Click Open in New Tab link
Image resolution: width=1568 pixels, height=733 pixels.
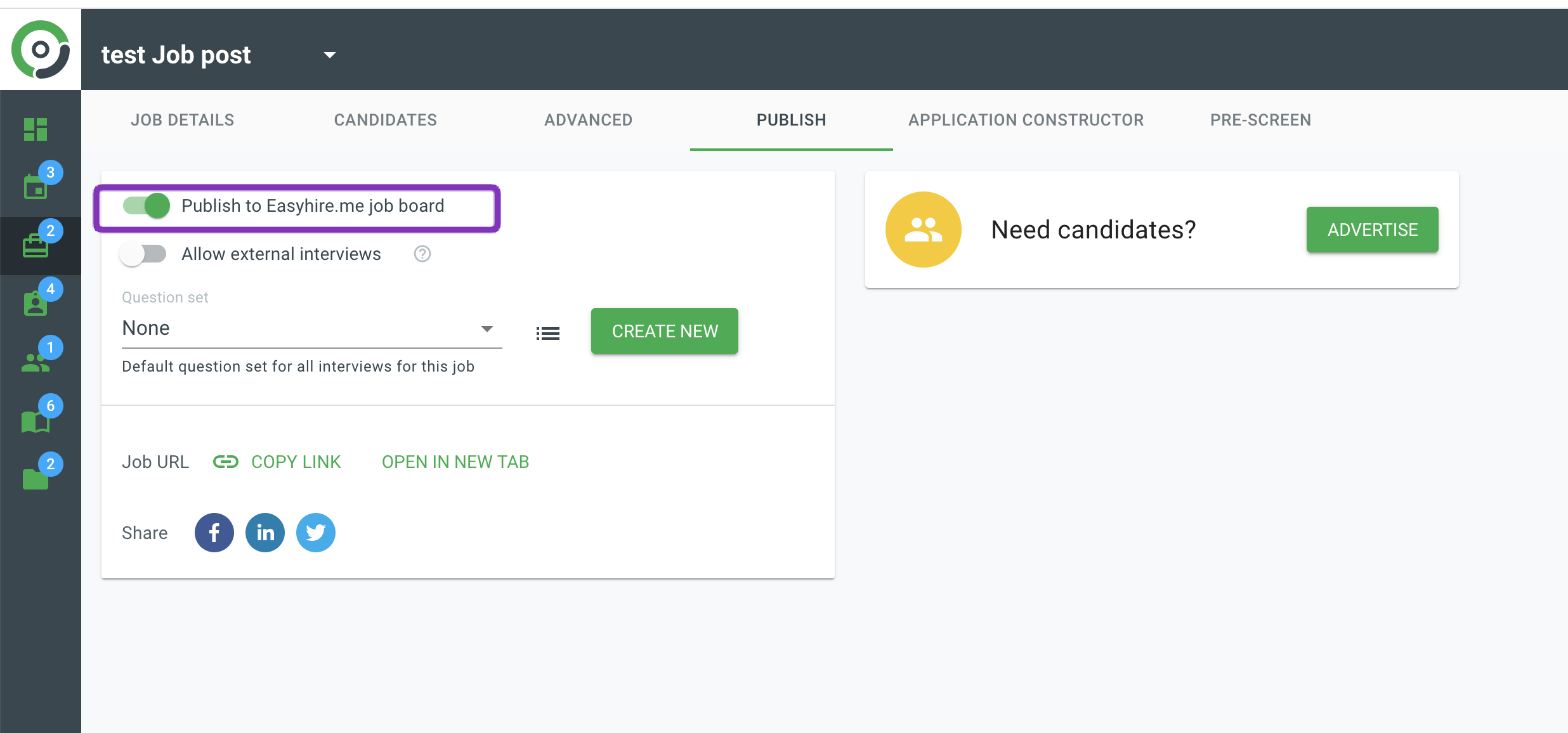455,462
